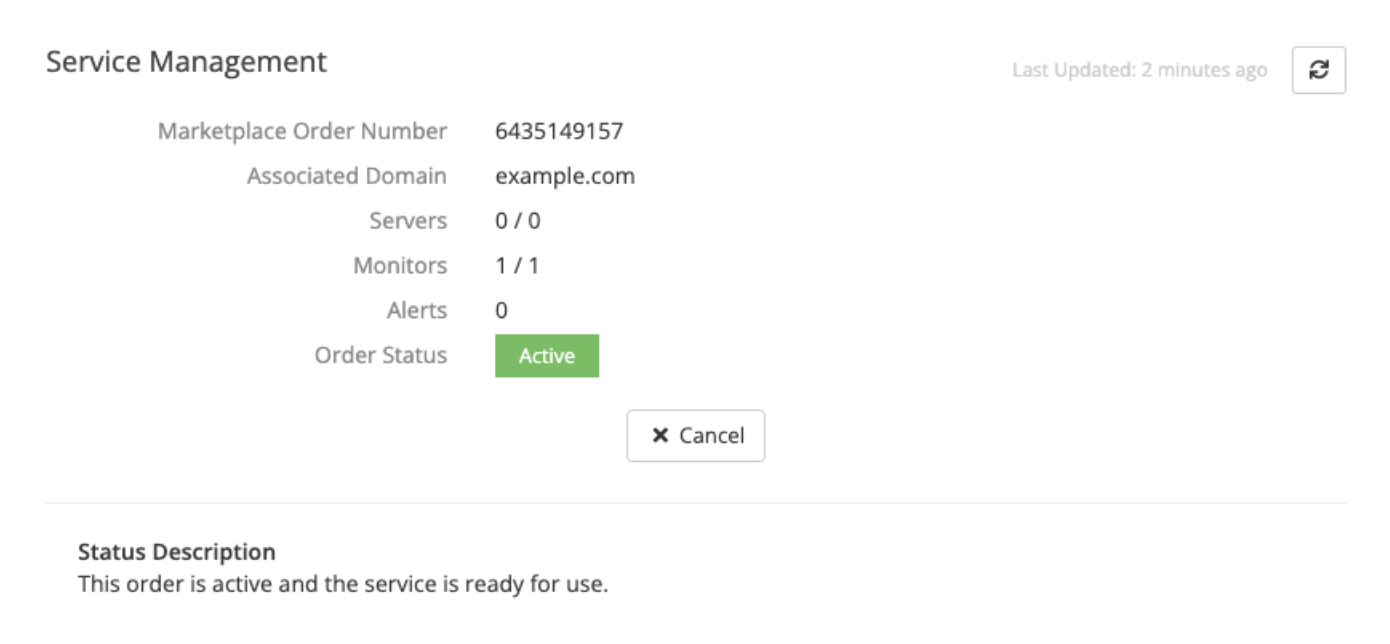
Task: Click the Alerts value 0
Action: point(502,311)
